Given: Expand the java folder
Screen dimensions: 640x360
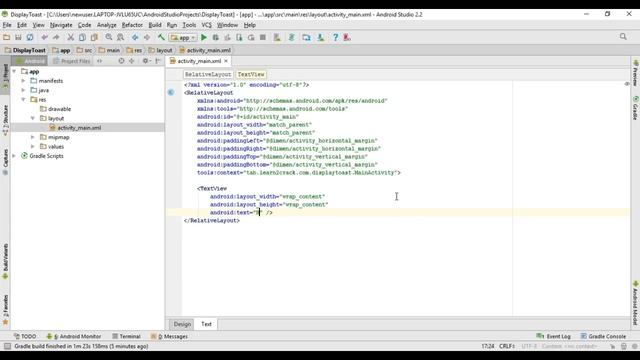Looking at the screenshot, I should coord(24,90).
